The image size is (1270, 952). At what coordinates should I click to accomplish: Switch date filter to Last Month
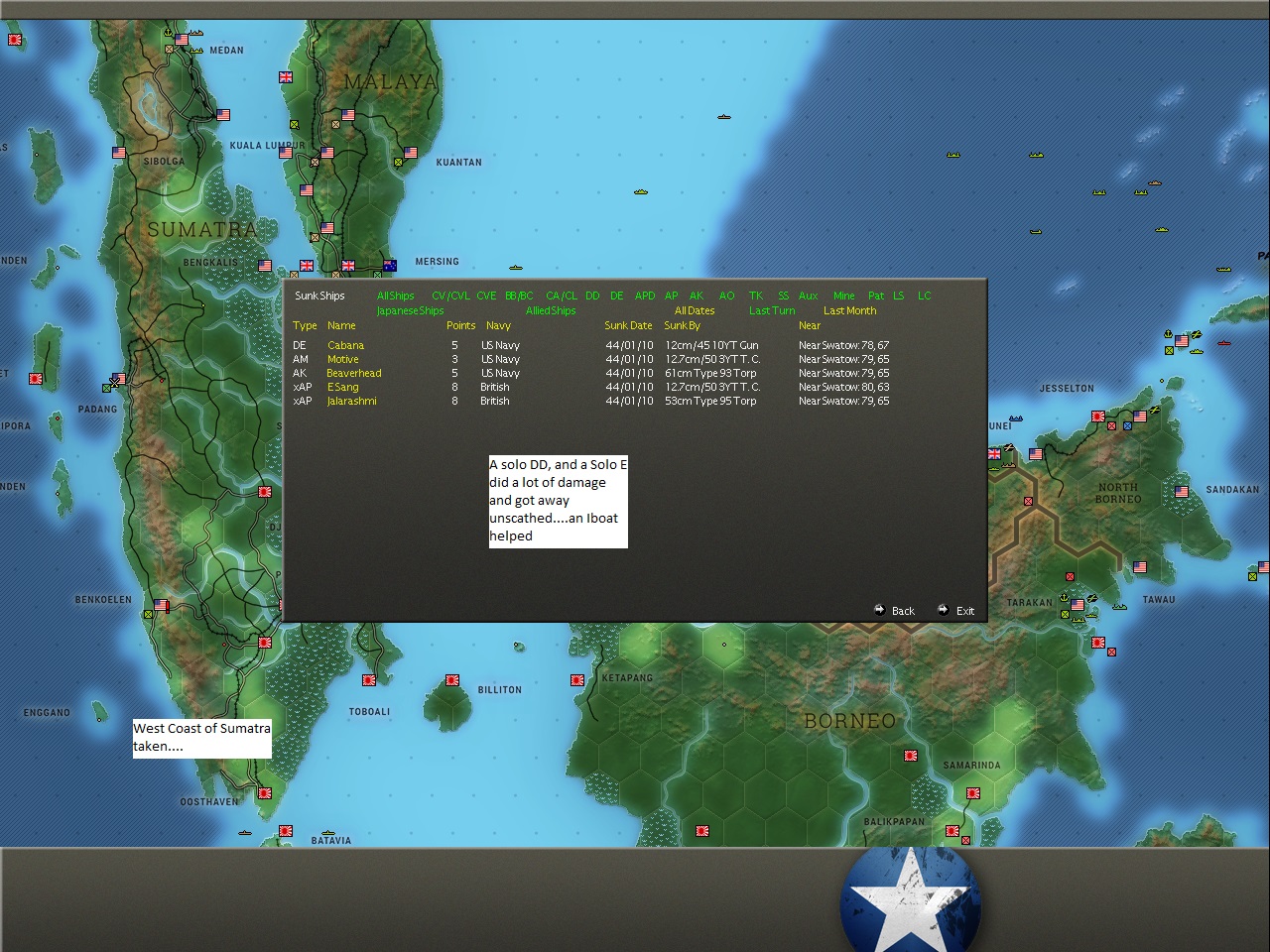point(850,310)
